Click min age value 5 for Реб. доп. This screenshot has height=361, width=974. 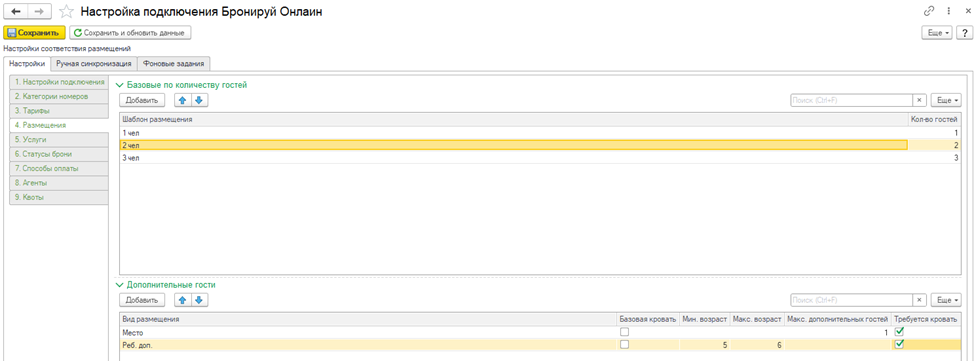(x=705, y=344)
